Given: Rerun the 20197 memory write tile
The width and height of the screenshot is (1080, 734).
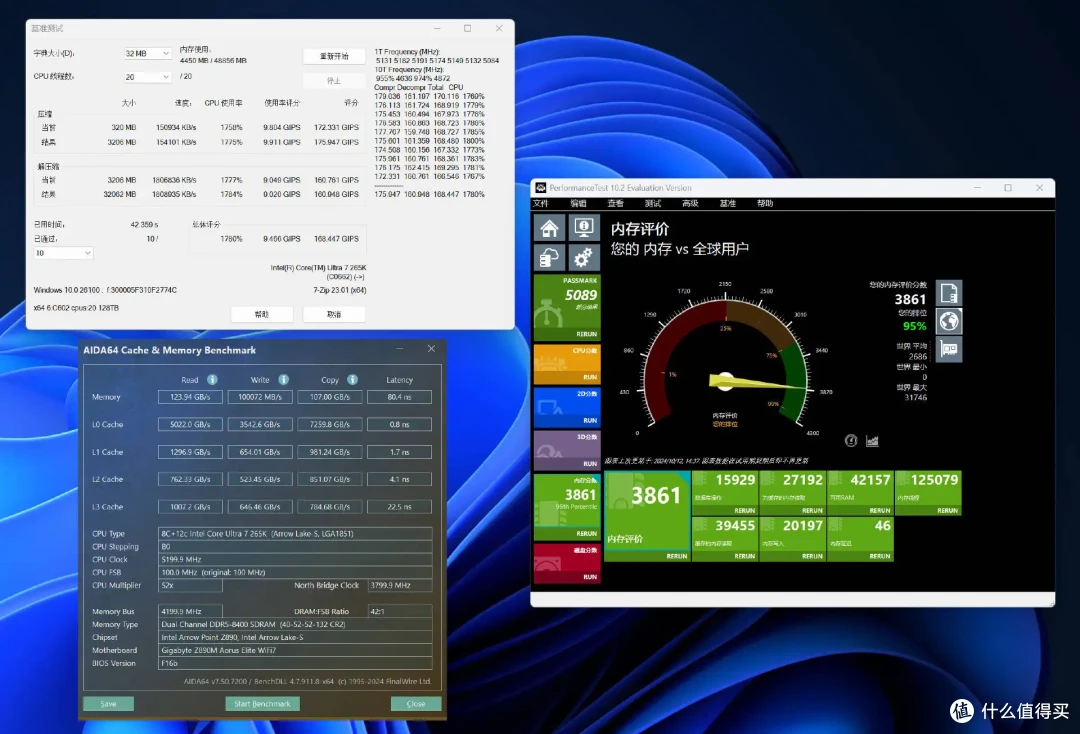Looking at the screenshot, I should pos(812,556).
